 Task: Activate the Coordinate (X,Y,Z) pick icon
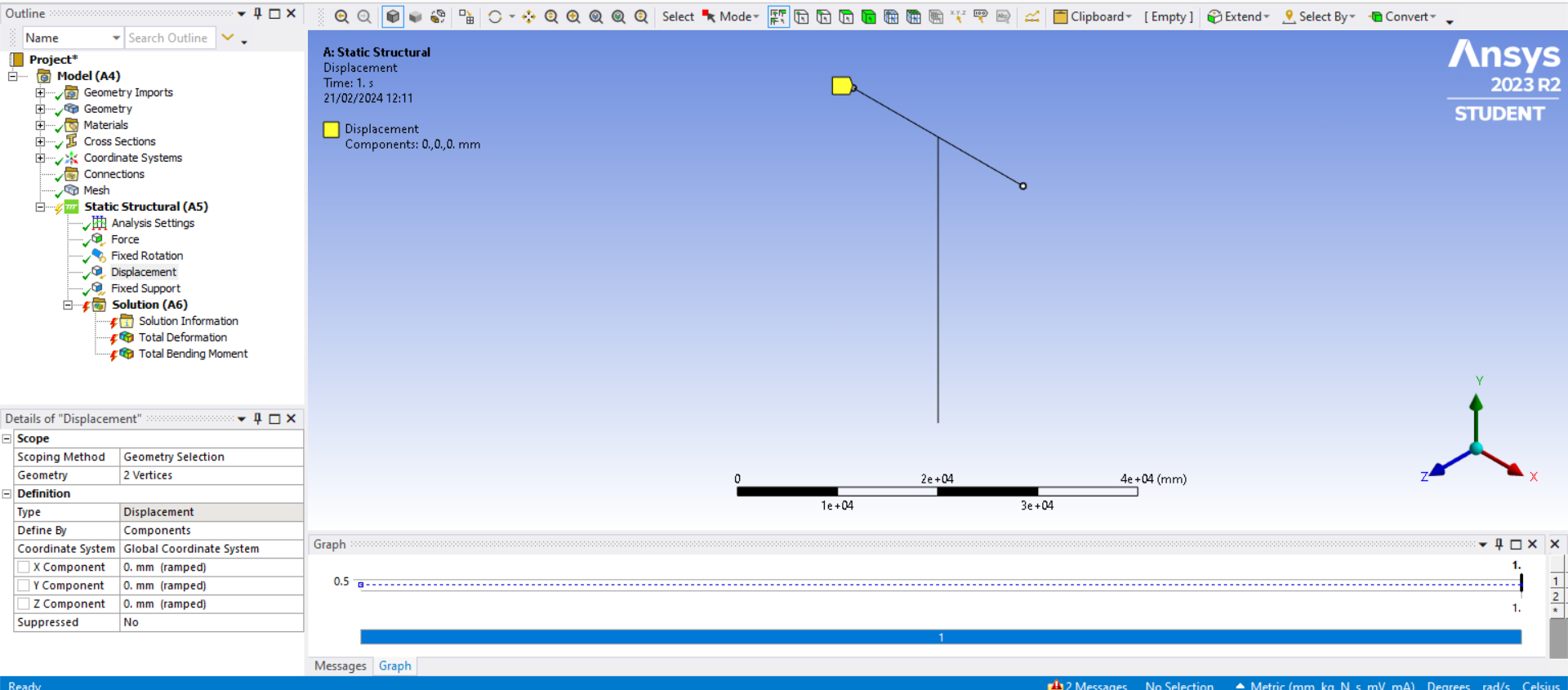[958, 16]
